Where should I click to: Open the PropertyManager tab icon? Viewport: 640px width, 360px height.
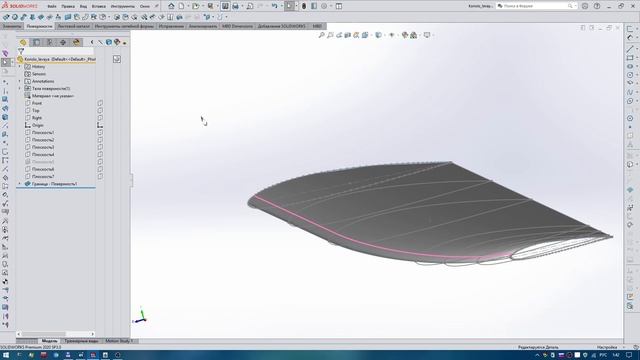(x=36, y=42)
